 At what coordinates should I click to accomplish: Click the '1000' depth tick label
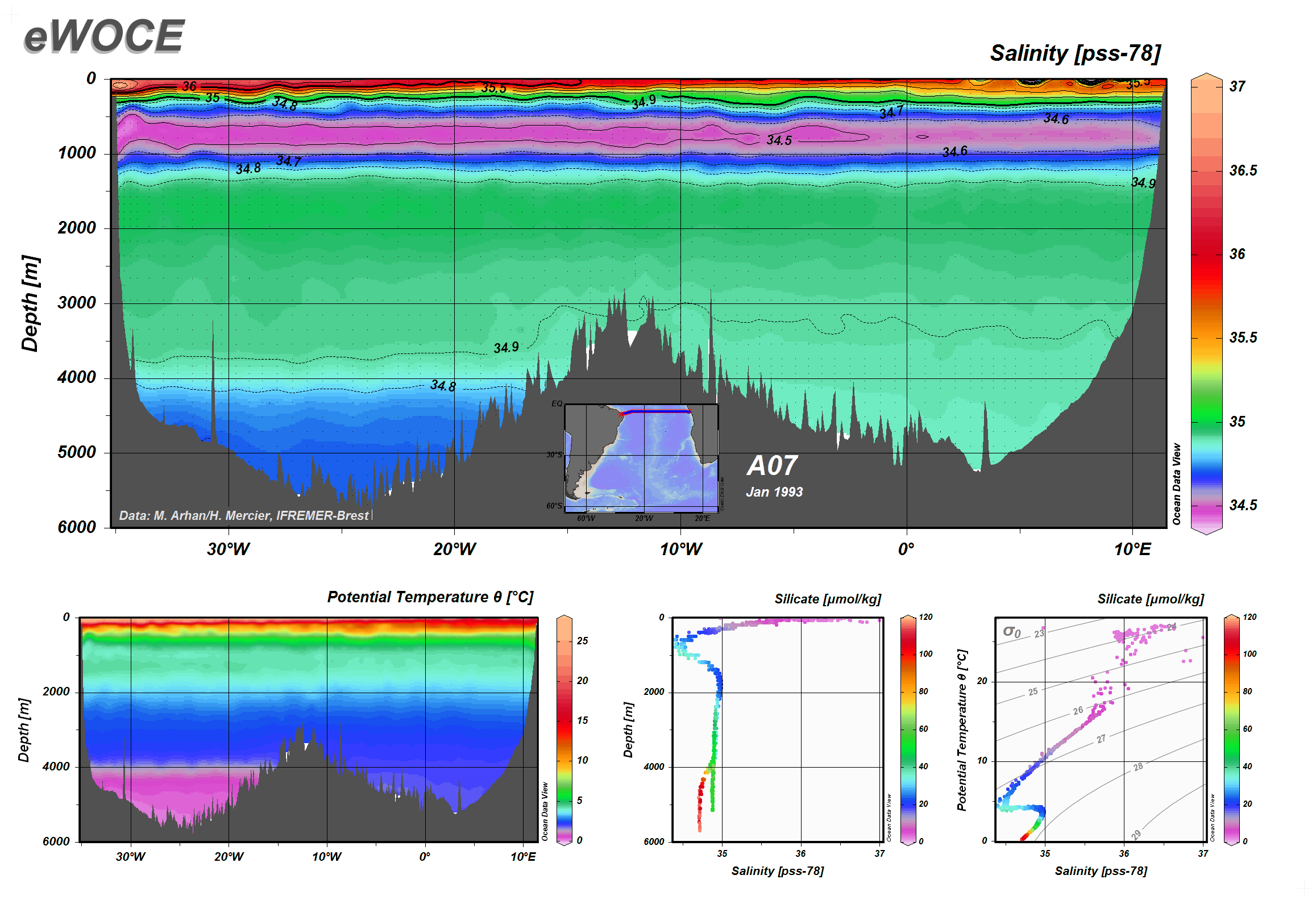tap(77, 153)
